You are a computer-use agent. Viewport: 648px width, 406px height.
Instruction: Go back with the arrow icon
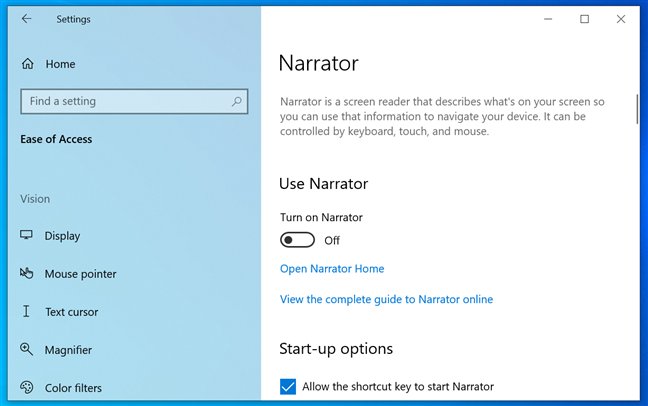coord(26,19)
